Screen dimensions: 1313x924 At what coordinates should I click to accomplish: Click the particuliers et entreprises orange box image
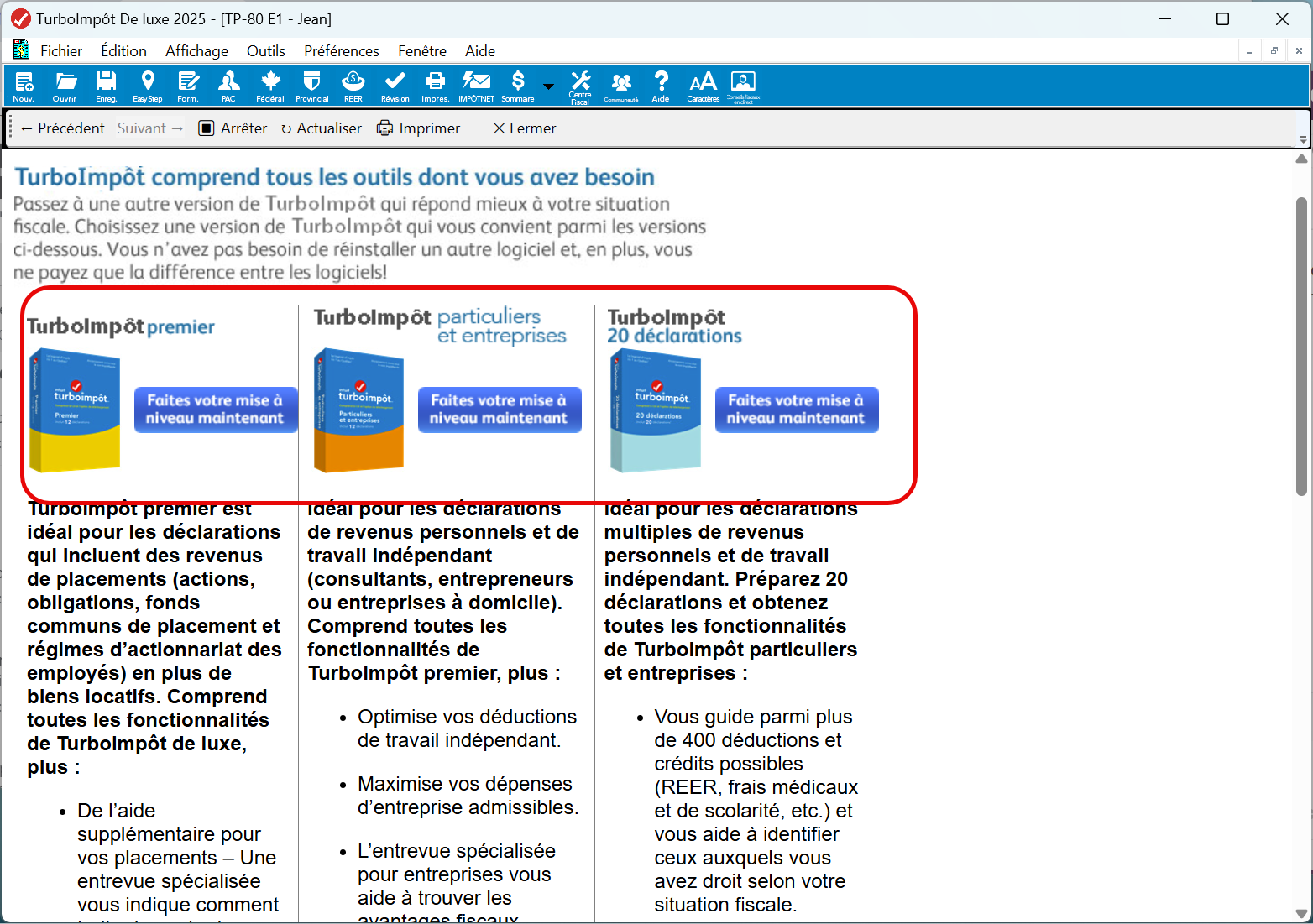[358, 410]
